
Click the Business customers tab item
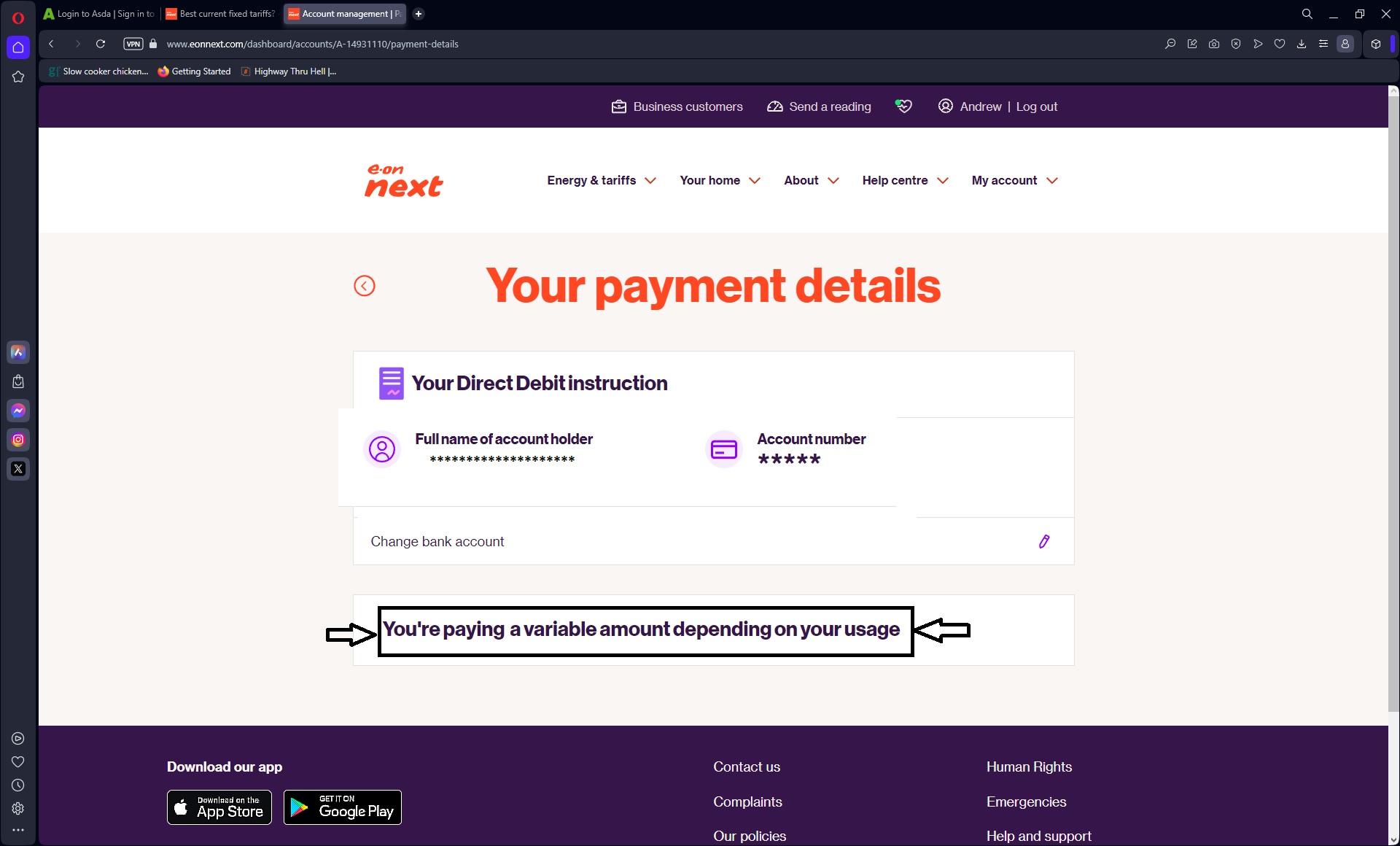click(x=676, y=106)
